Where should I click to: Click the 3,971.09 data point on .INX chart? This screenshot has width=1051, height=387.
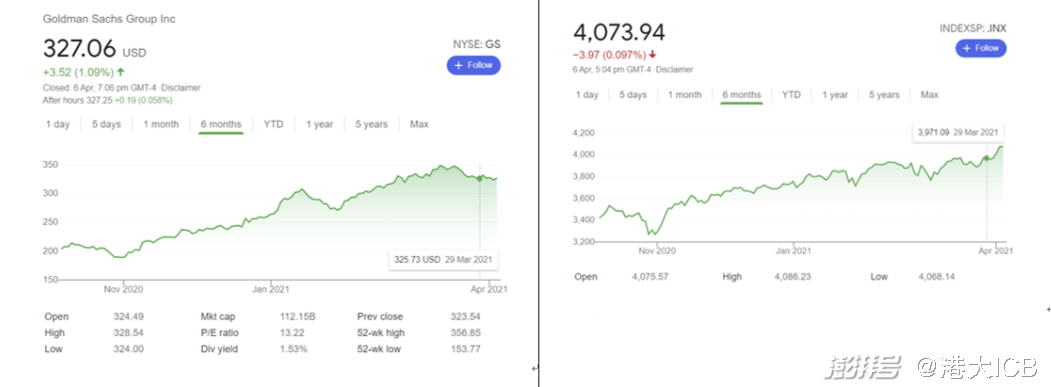pos(986,158)
